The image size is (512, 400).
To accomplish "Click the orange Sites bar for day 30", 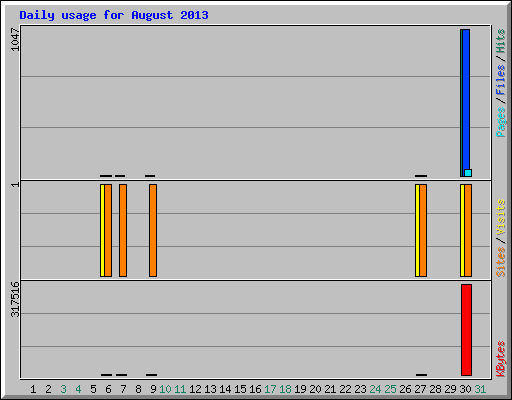I will tap(468, 230).
